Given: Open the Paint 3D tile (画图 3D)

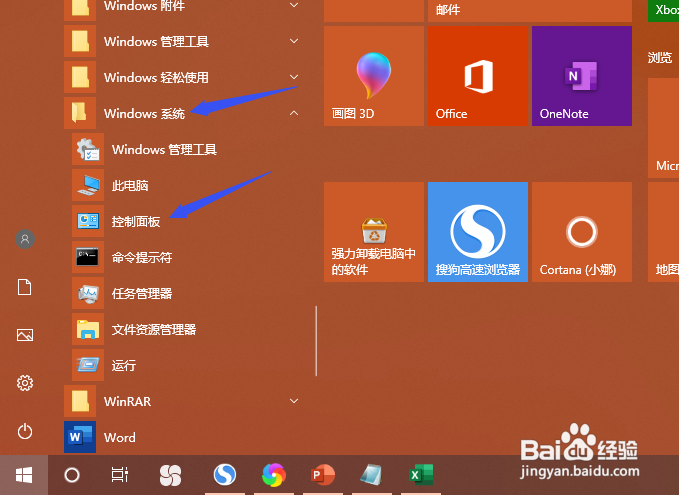Looking at the screenshot, I should [374, 76].
